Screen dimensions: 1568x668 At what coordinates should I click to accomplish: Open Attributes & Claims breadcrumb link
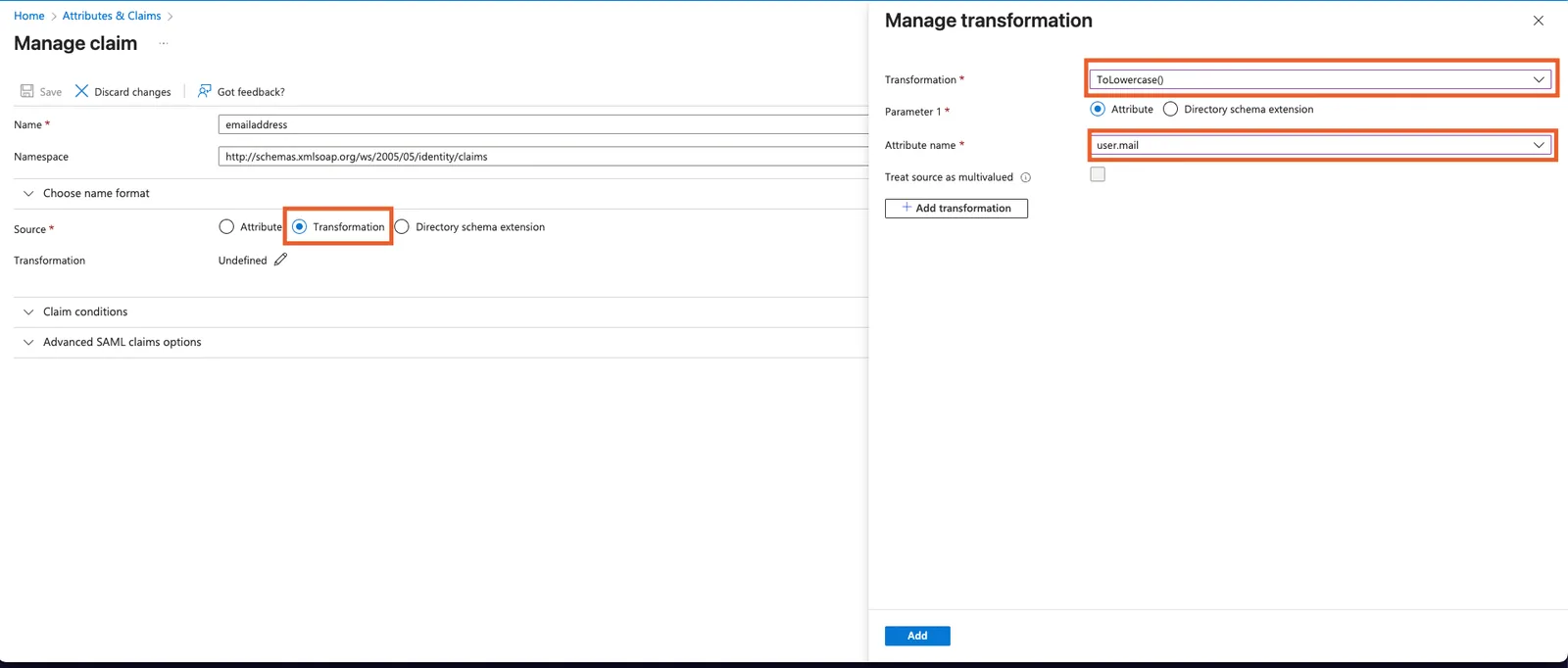pos(112,16)
